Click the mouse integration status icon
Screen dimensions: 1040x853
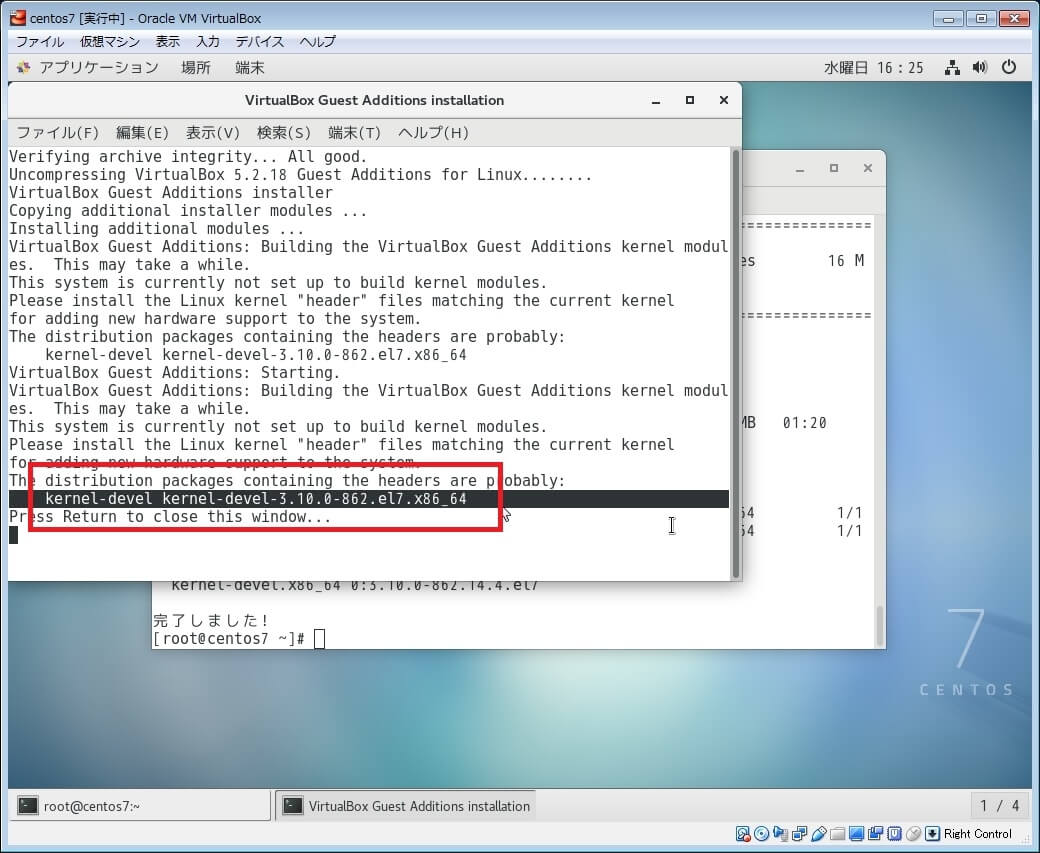point(913,834)
